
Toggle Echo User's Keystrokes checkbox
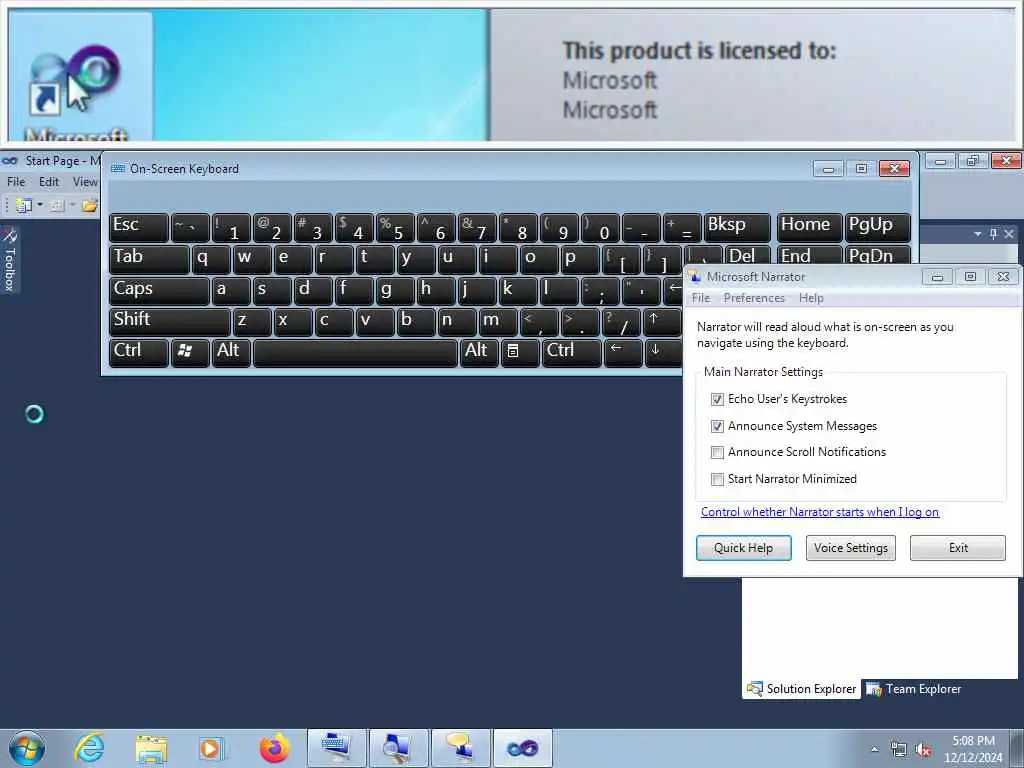pos(717,399)
